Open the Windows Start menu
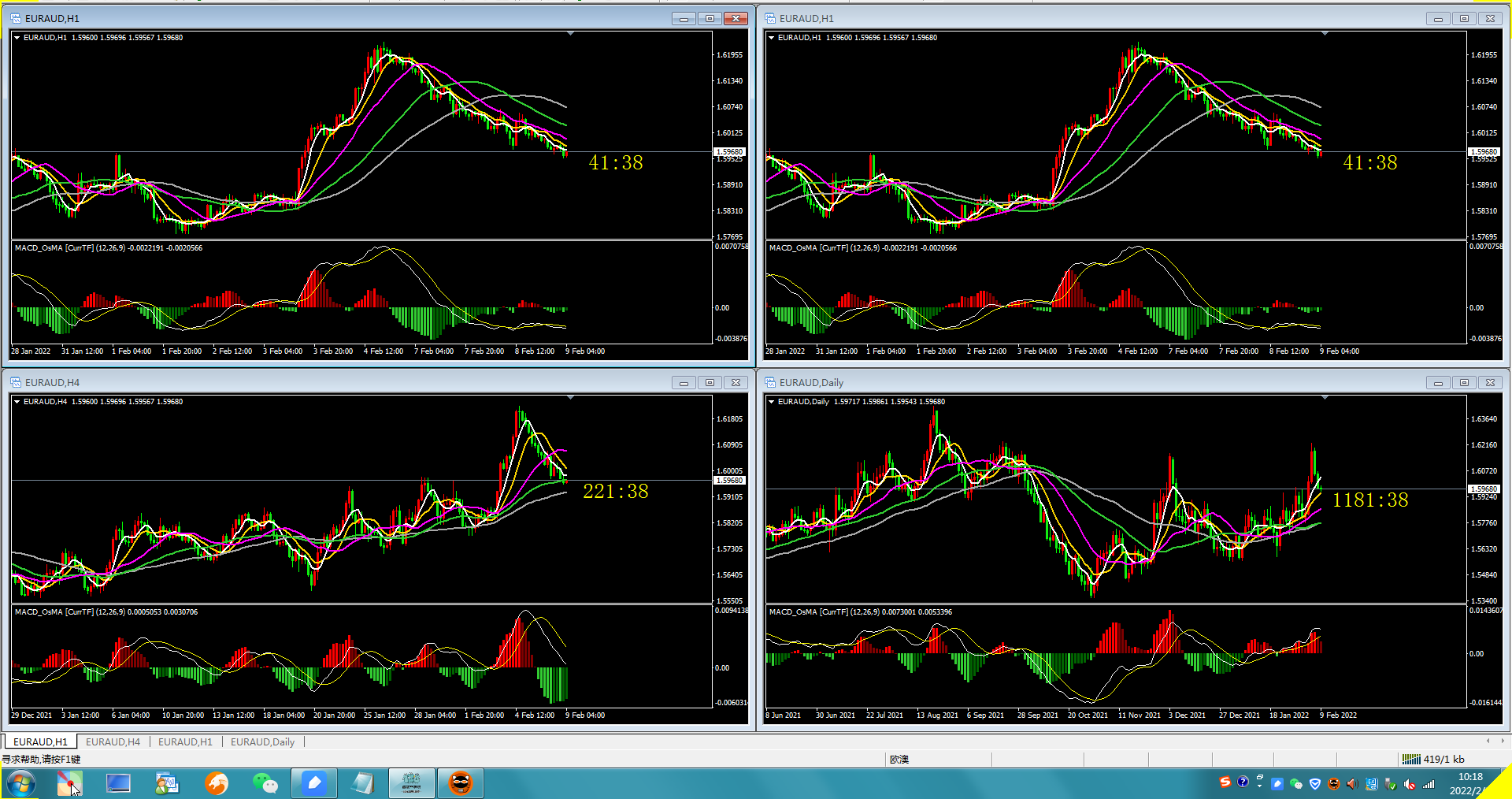This screenshot has width=1512, height=799. (21, 784)
